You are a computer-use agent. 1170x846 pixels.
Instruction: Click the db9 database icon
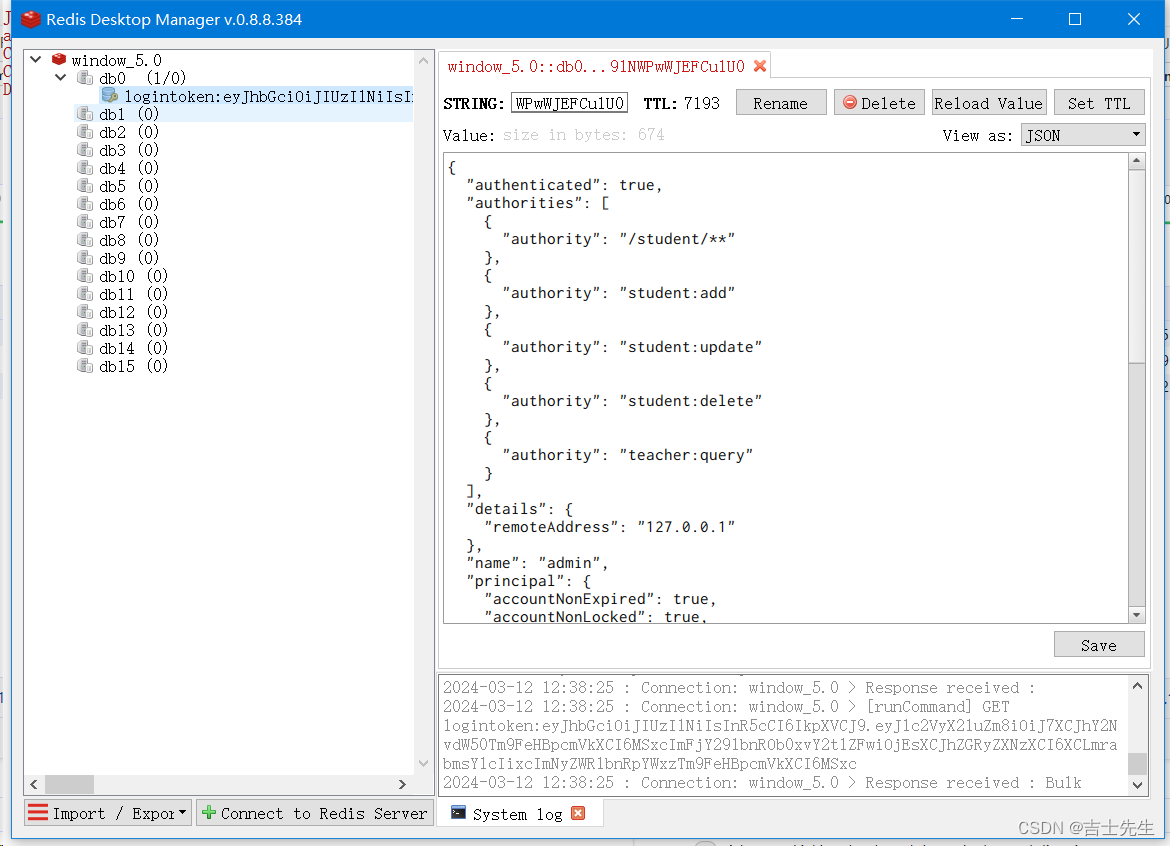point(86,257)
